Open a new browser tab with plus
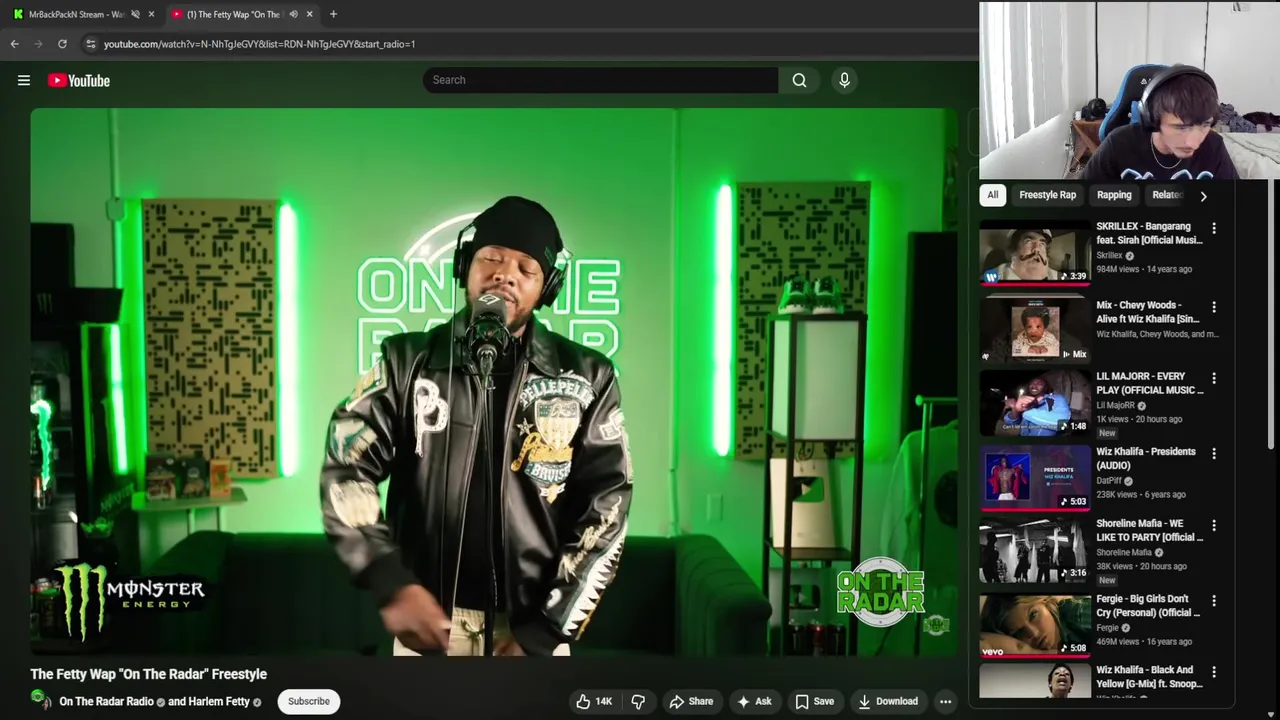 click(x=333, y=14)
